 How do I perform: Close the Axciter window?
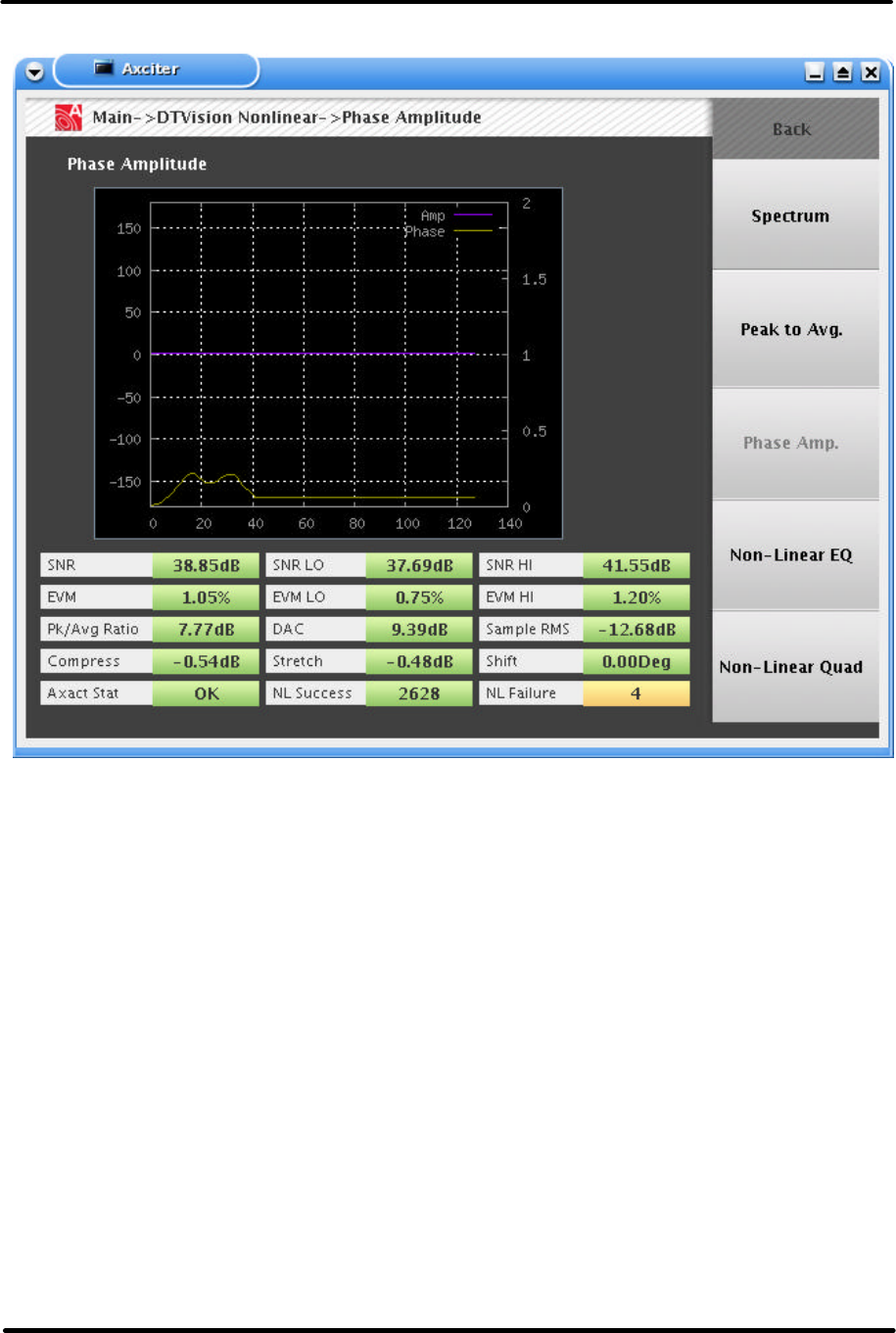(x=870, y=72)
